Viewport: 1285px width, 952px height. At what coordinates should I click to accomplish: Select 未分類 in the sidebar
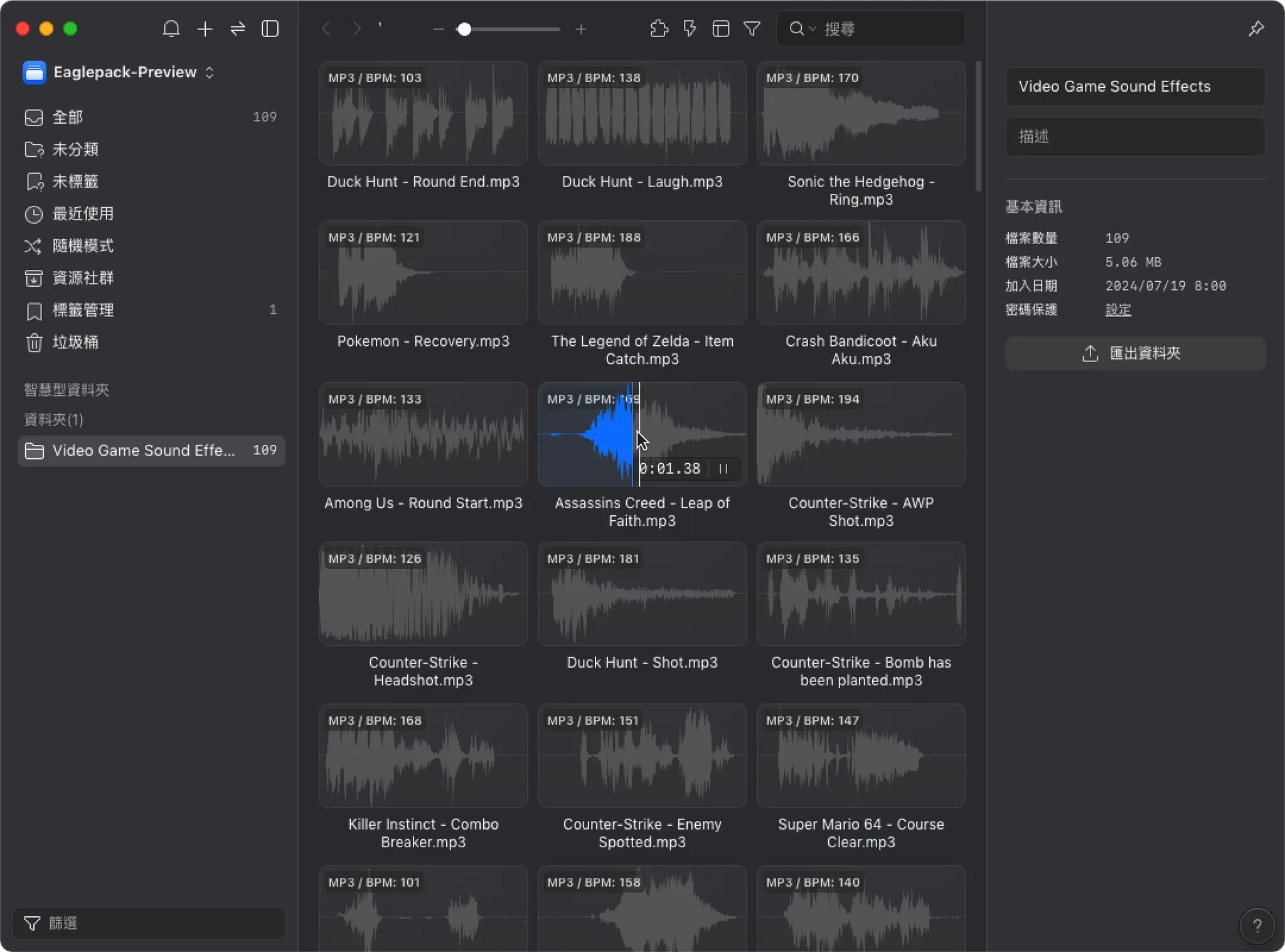(151, 149)
